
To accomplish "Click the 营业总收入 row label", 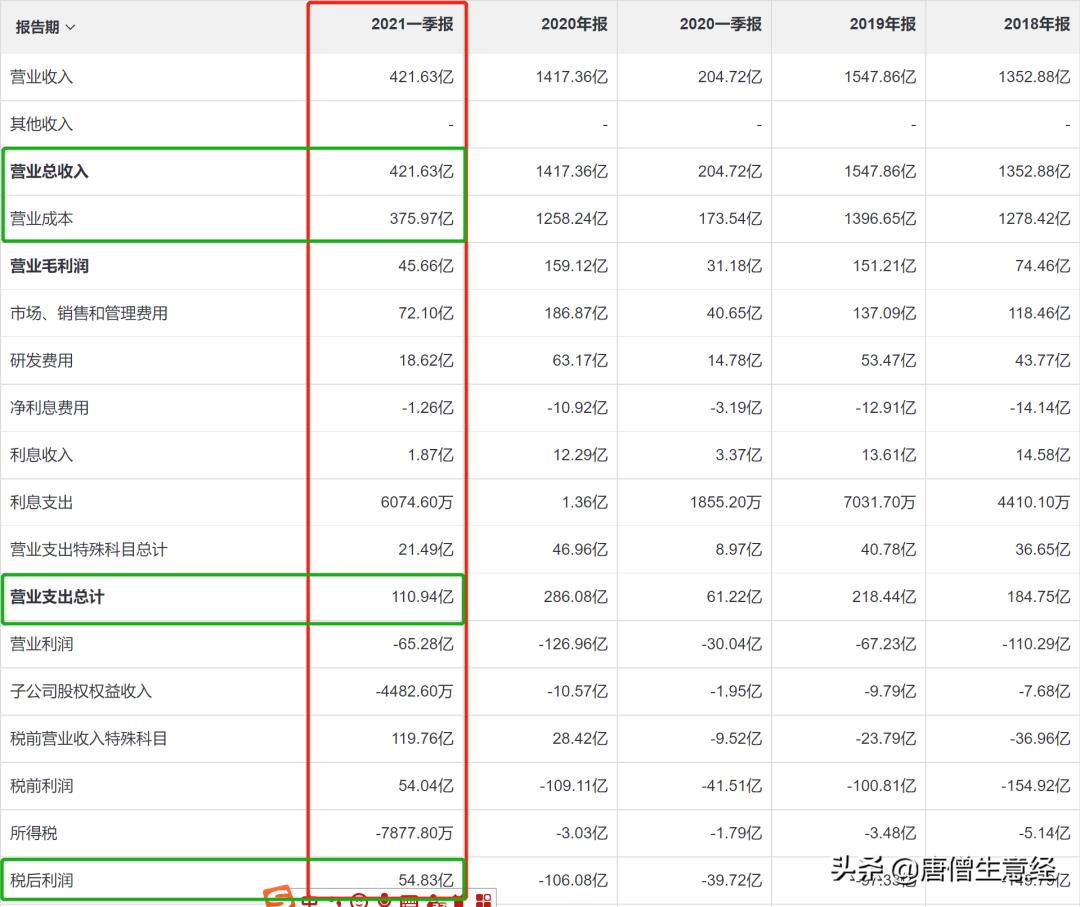I will click(x=52, y=171).
